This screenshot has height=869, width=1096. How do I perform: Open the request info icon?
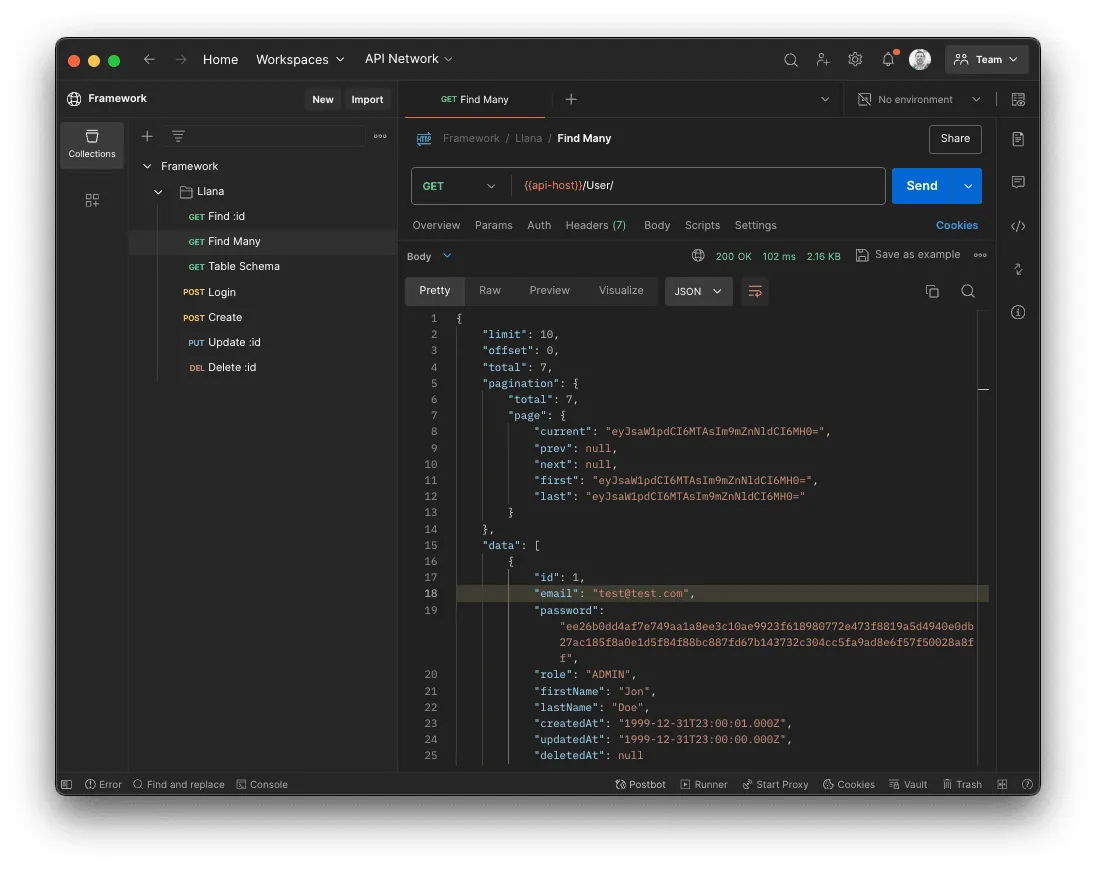click(1018, 313)
